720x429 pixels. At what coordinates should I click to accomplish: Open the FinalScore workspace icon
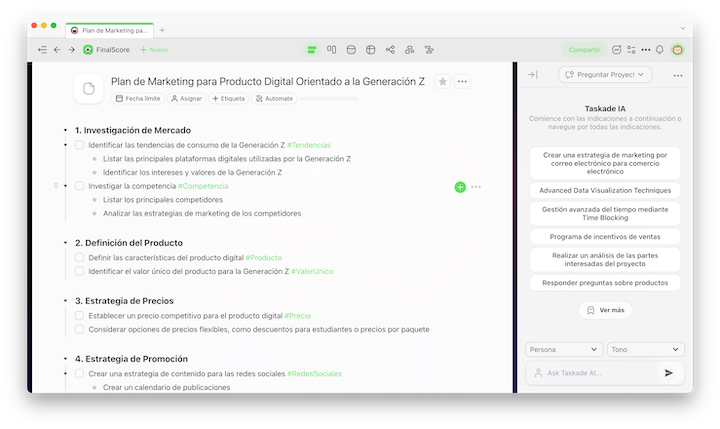tap(88, 50)
